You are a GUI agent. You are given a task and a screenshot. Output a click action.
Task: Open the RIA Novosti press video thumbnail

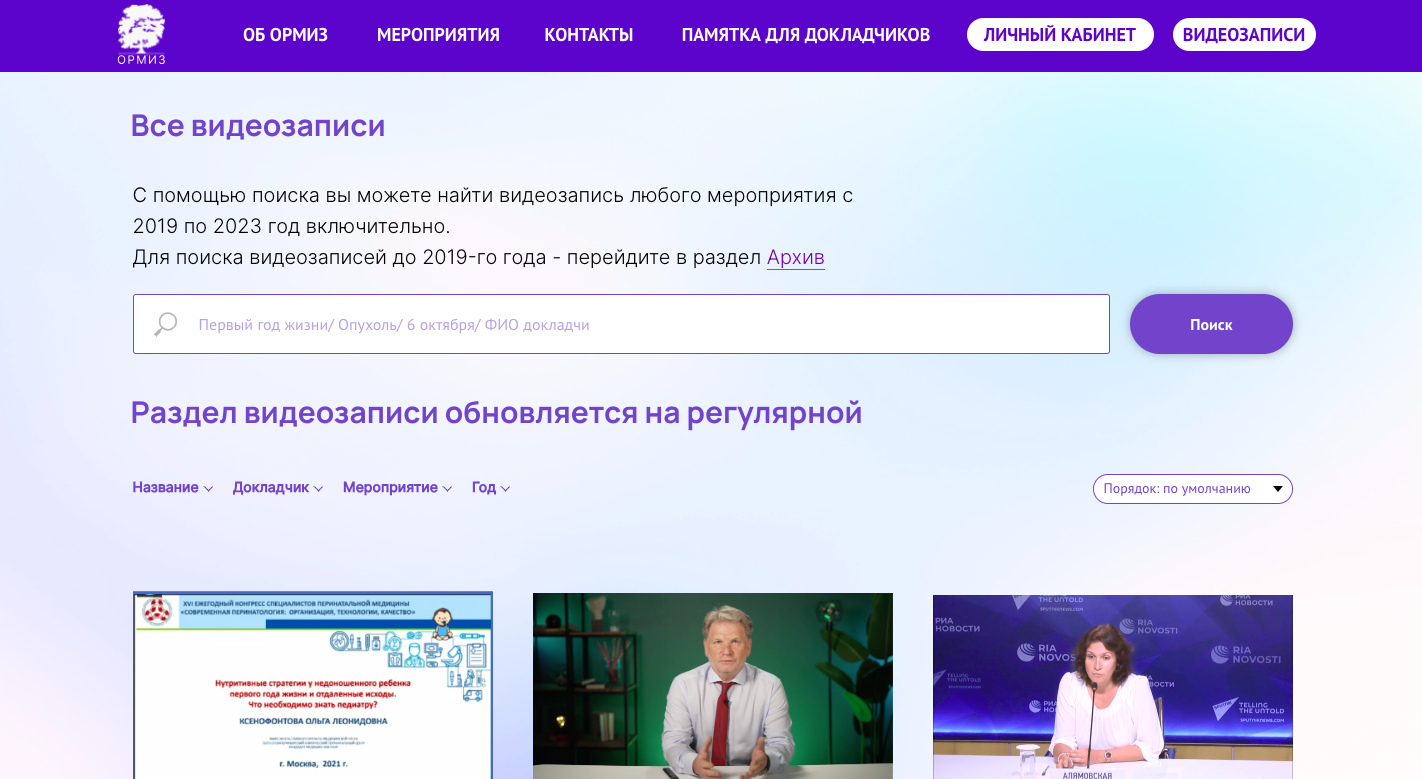1113,687
